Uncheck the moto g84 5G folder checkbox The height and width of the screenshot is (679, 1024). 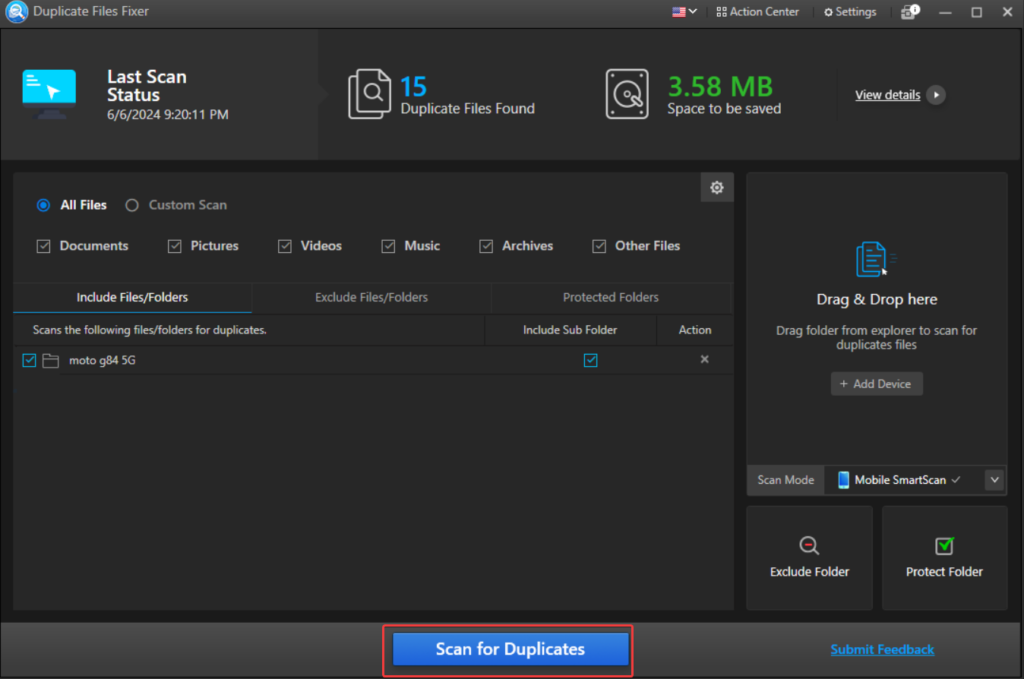(29, 360)
